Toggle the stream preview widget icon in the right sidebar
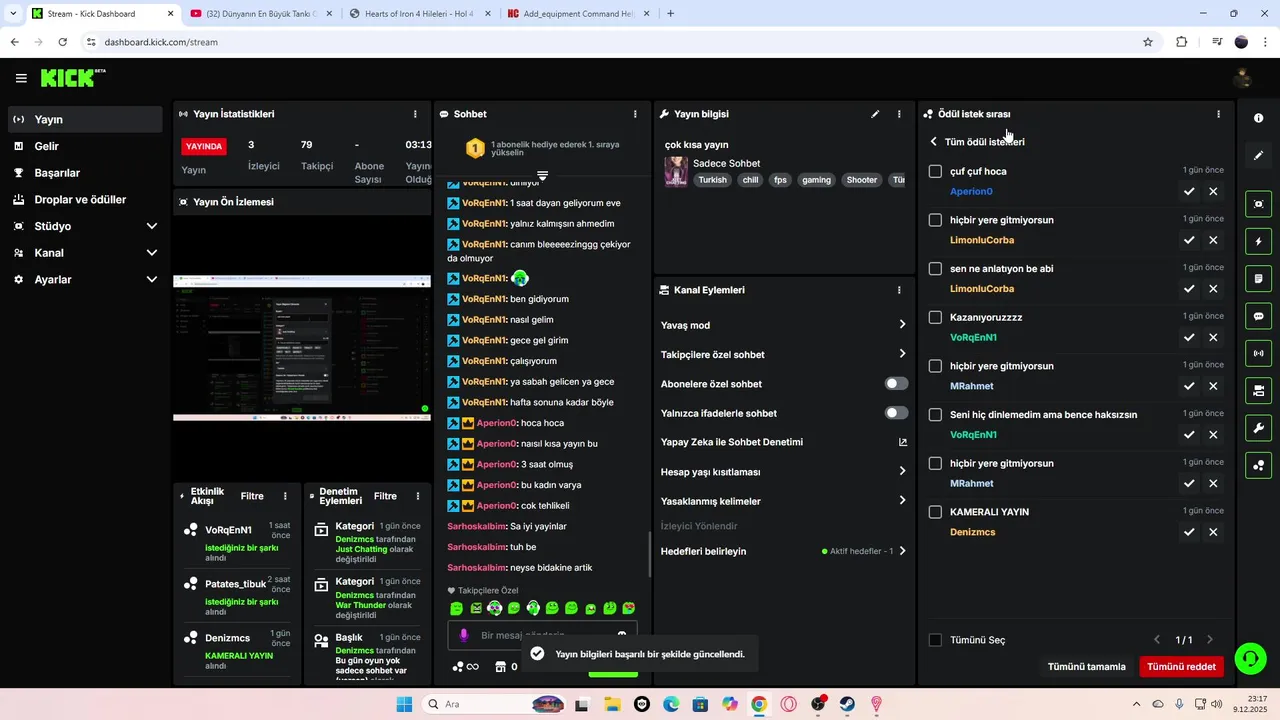Image resolution: width=1280 pixels, height=720 pixels. (1258, 204)
